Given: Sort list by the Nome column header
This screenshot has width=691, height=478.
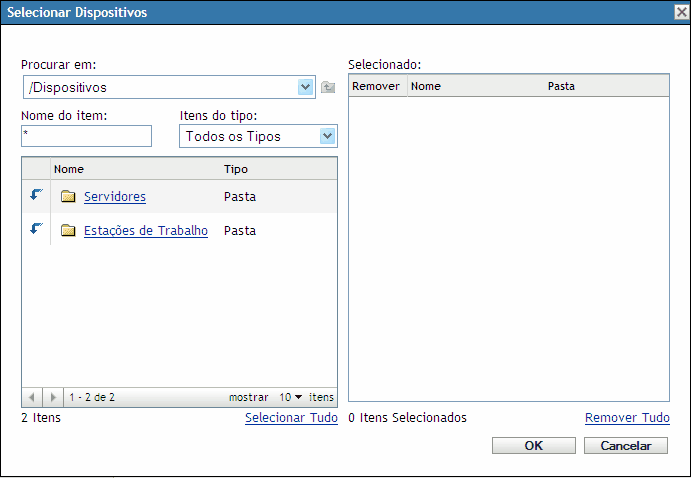Looking at the screenshot, I should click(x=69, y=169).
